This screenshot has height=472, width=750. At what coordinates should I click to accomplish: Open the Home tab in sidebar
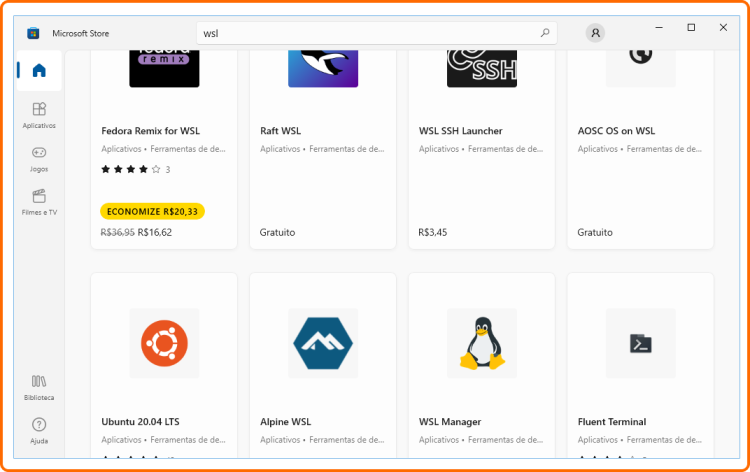[x=39, y=71]
